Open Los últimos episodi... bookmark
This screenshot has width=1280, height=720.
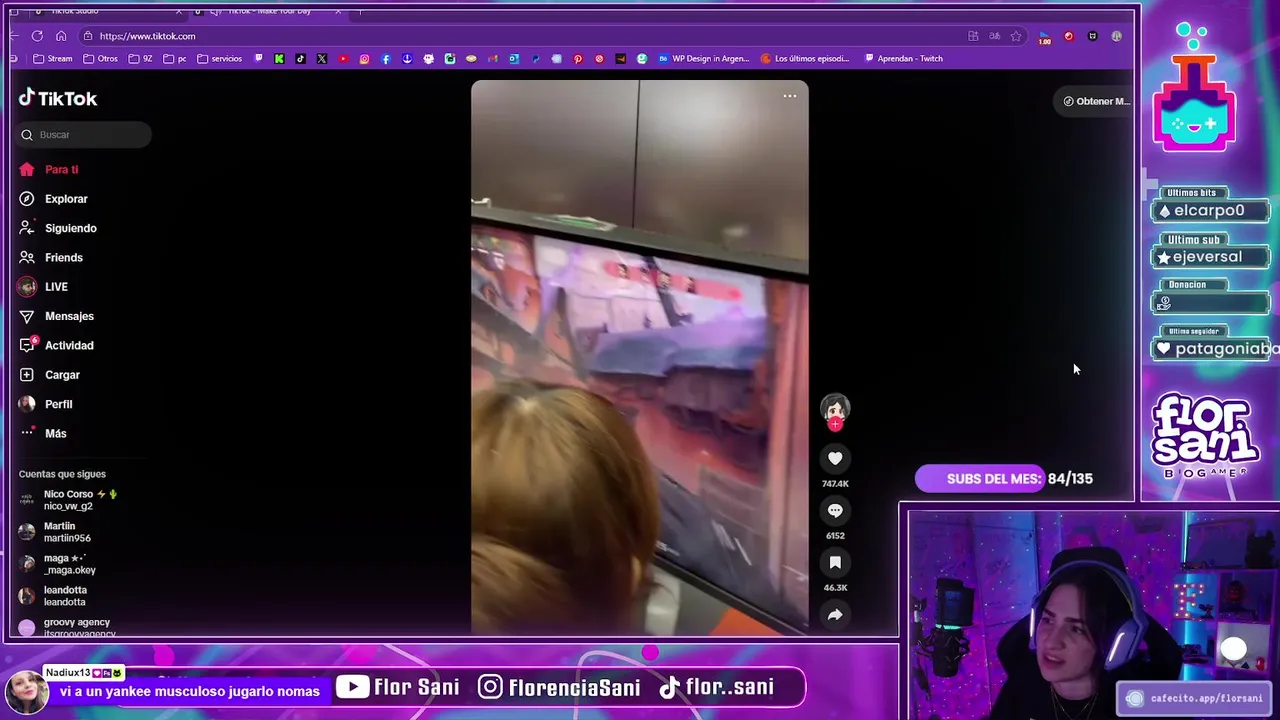806,58
